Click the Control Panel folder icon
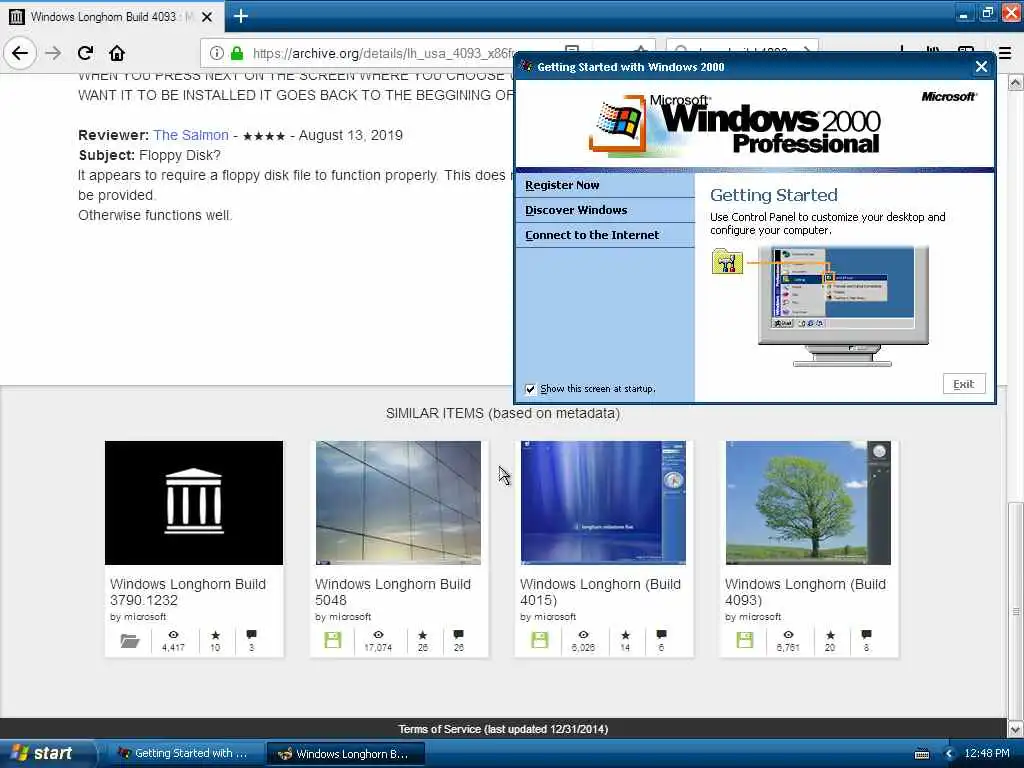 coord(727,262)
